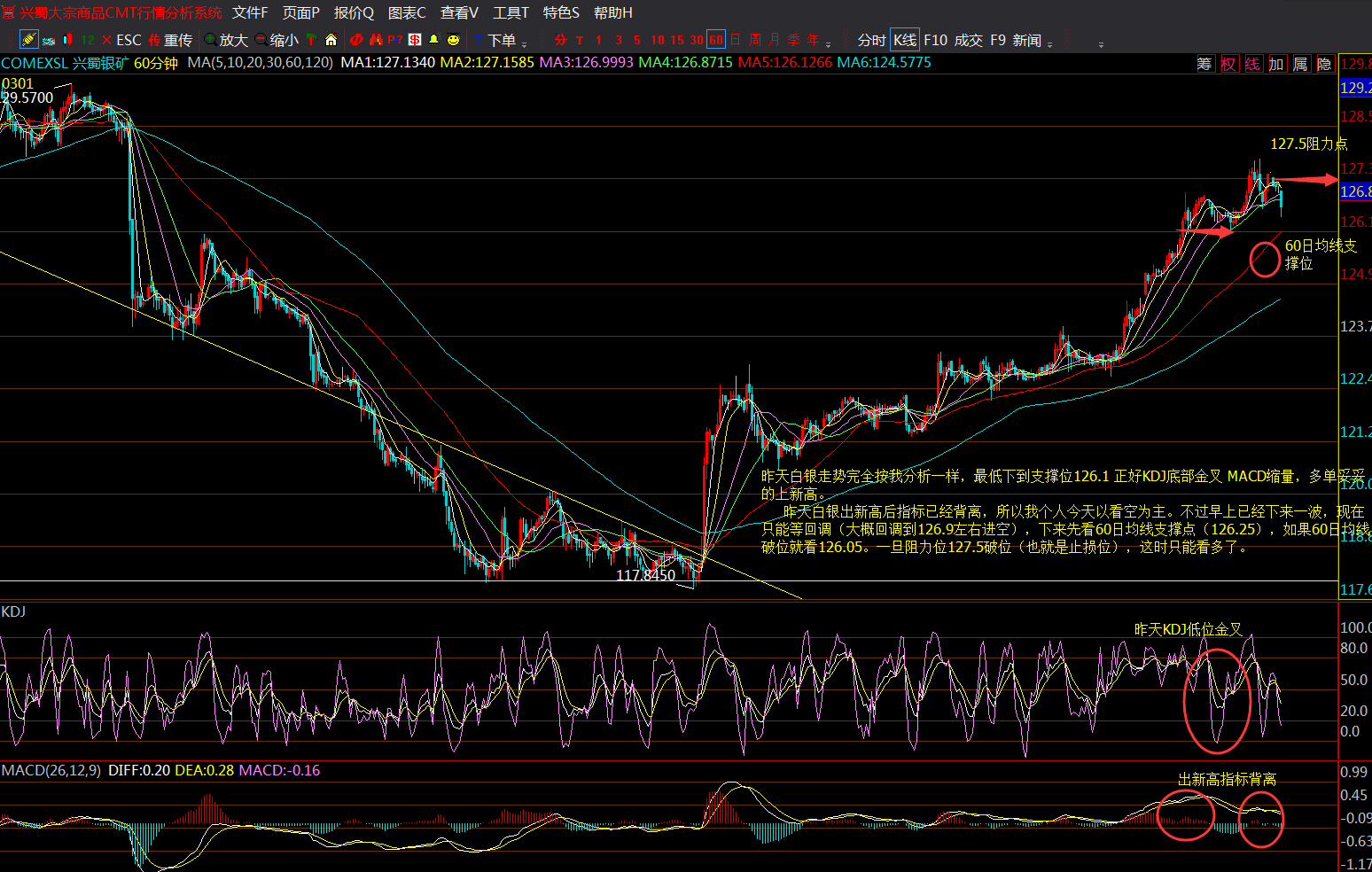Expand the dropdown arrow after 新闻
This screenshot has width=1372, height=872.
point(1050,43)
